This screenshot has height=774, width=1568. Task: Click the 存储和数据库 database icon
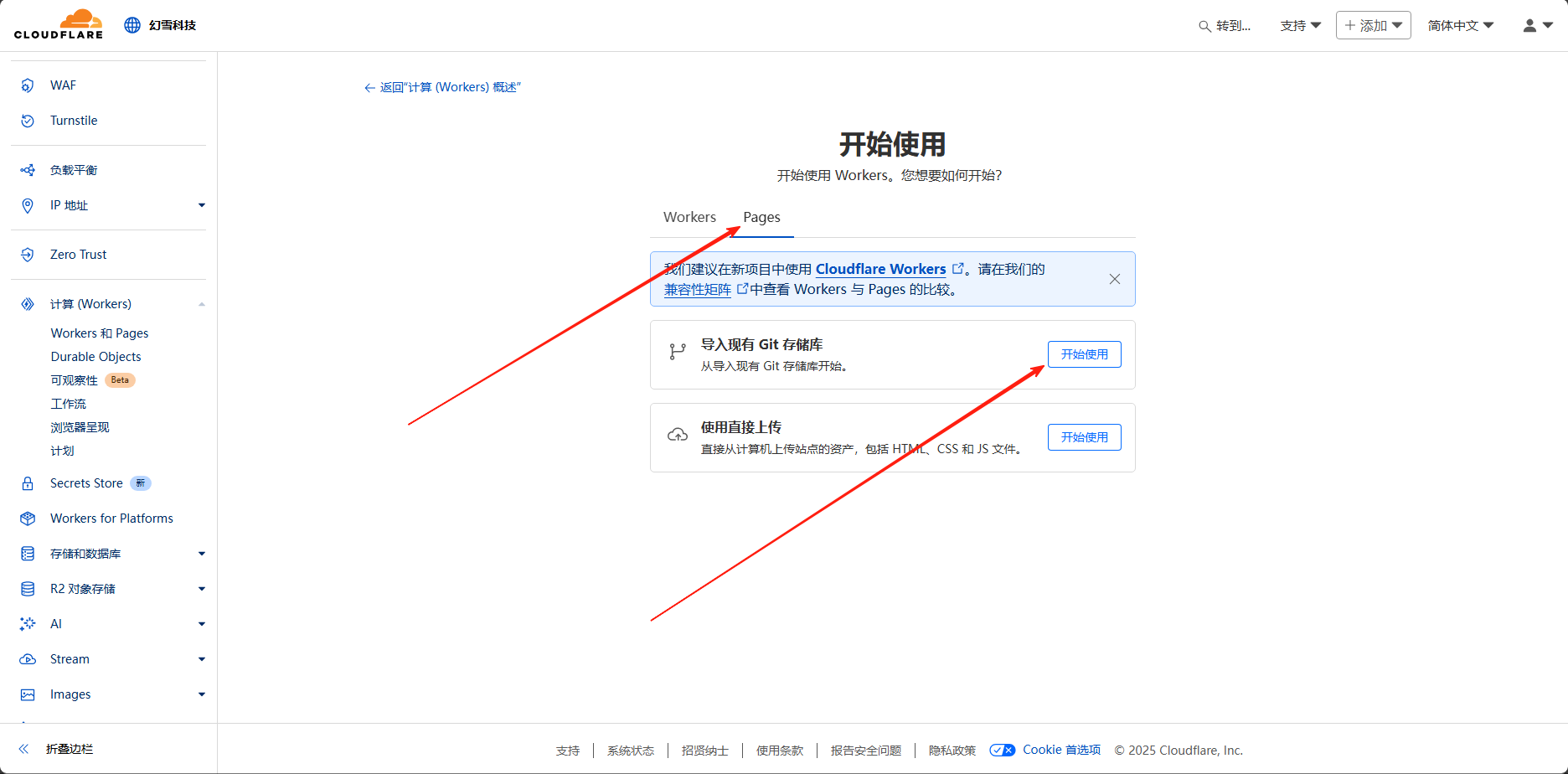(28, 554)
